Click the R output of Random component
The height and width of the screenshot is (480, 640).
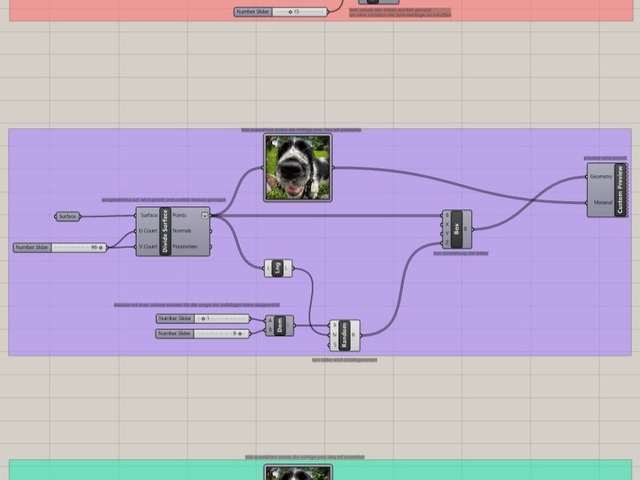354,335
